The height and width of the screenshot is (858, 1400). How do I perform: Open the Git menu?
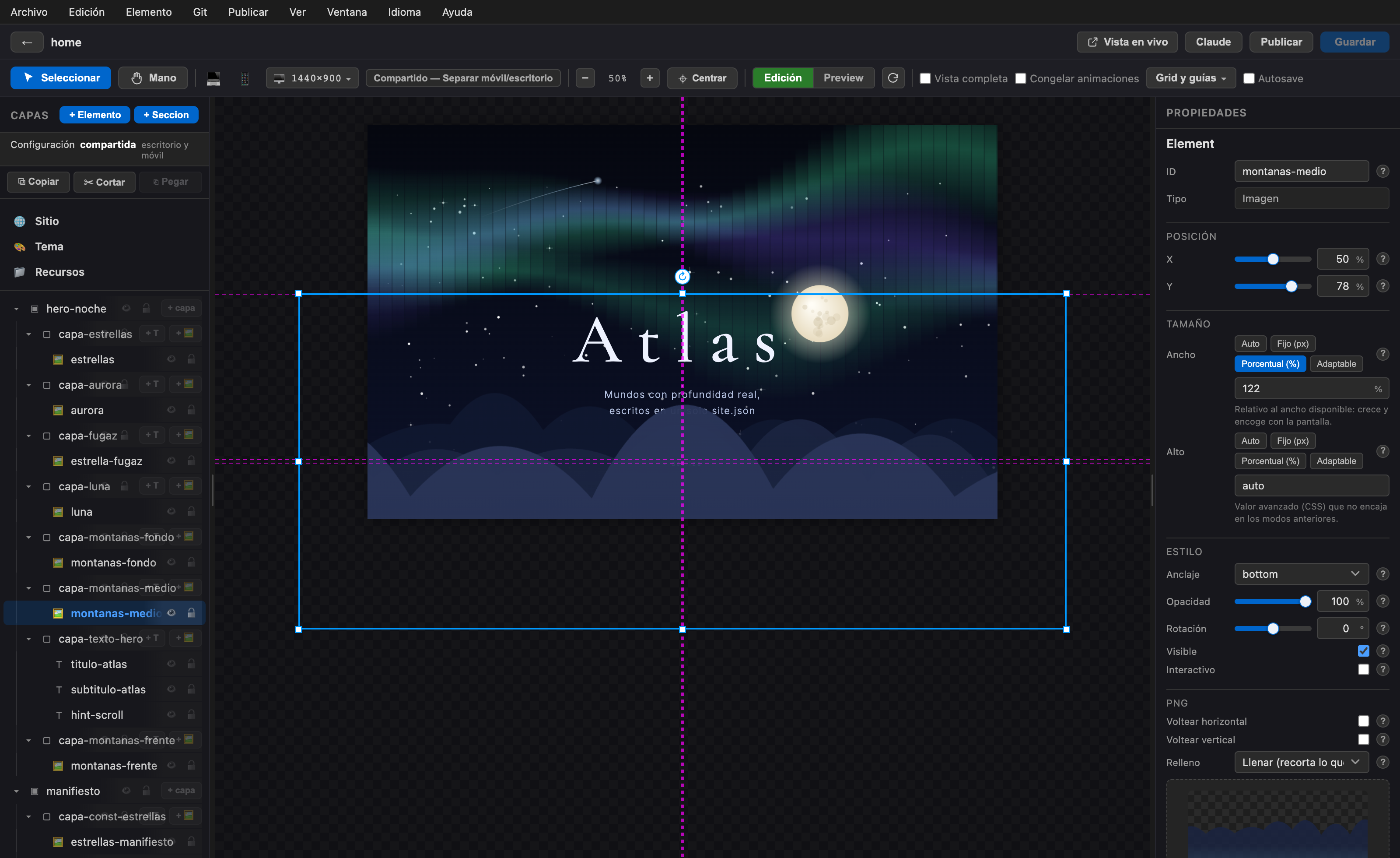(x=200, y=12)
